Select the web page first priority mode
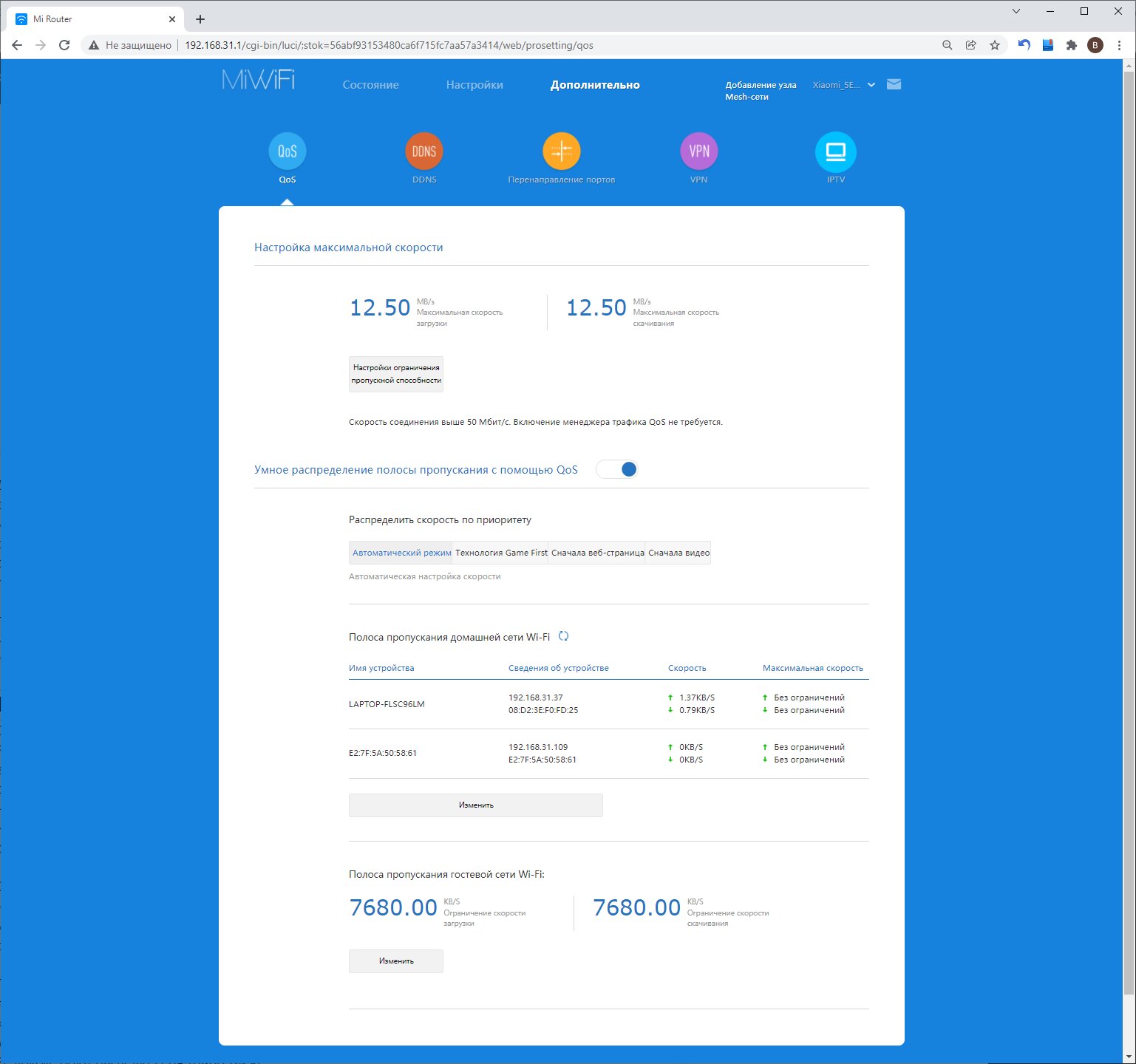Image resolution: width=1136 pixels, height=1064 pixels. click(597, 553)
